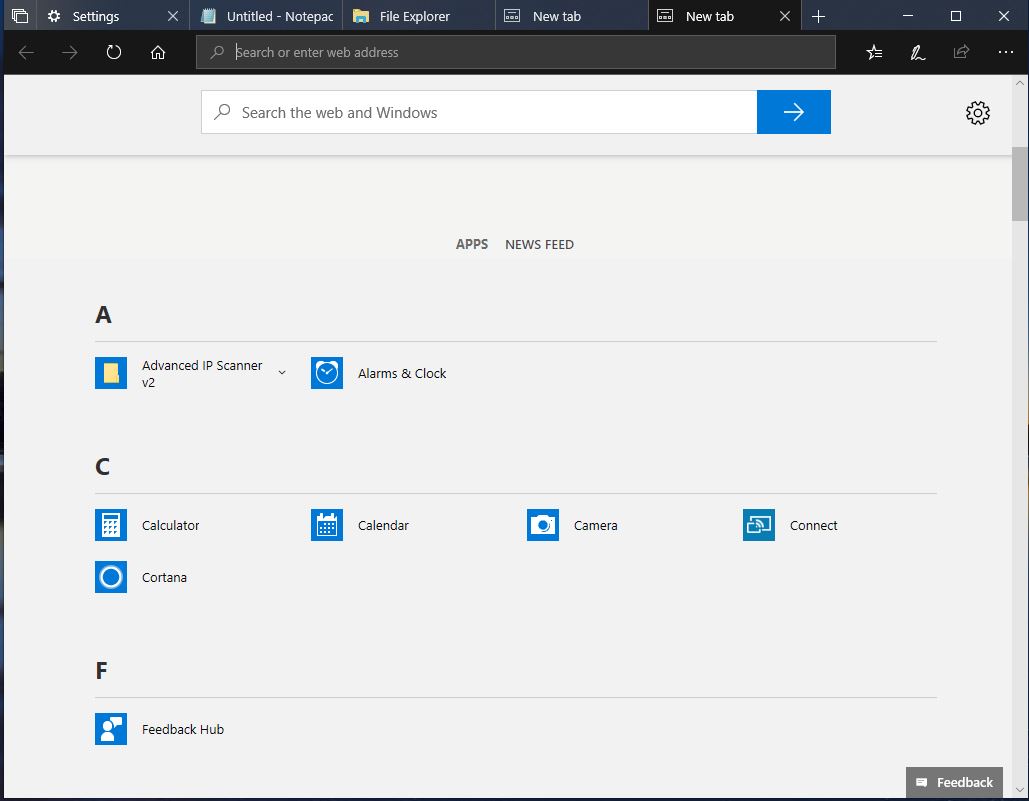Image resolution: width=1029 pixels, height=801 pixels.
Task: Jump using the letter C section header
Action: point(102,466)
